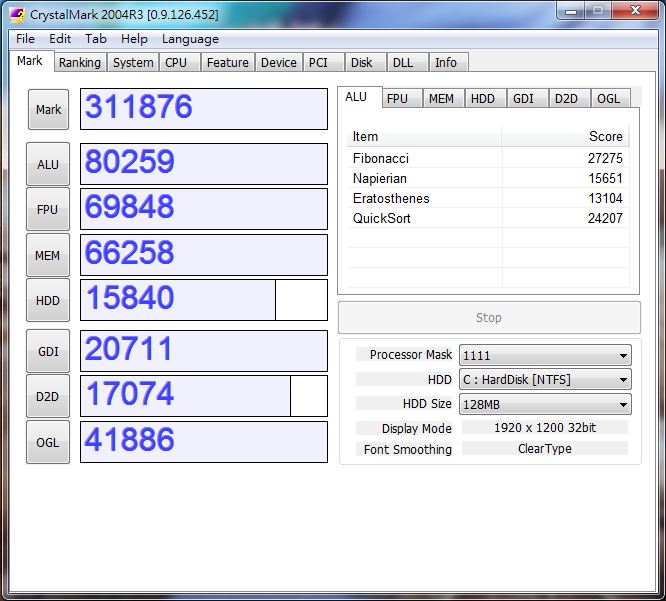The width and height of the screenshot is (666, 601).
Task: Click the Display Mode value 1920 x 1200 32bit
Action: 545,428
